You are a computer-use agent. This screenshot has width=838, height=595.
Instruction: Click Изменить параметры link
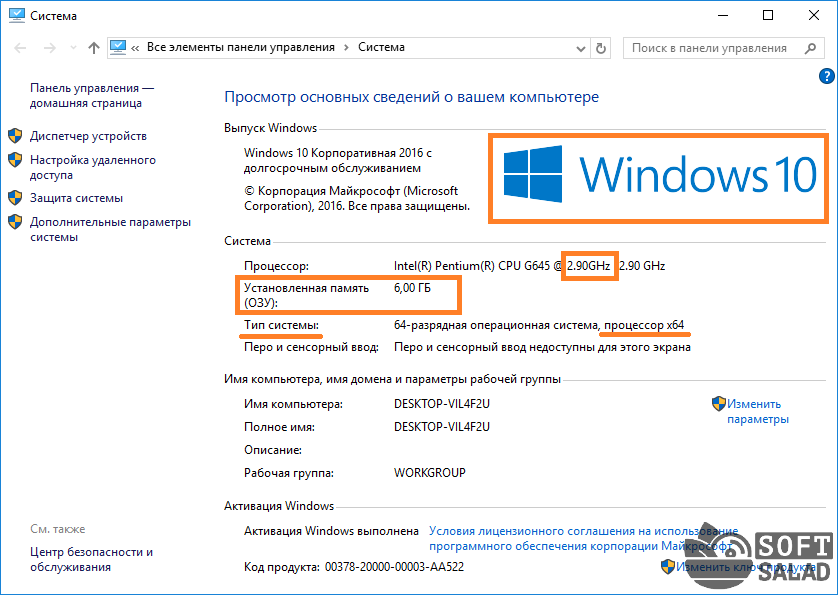tap(757, 412)
